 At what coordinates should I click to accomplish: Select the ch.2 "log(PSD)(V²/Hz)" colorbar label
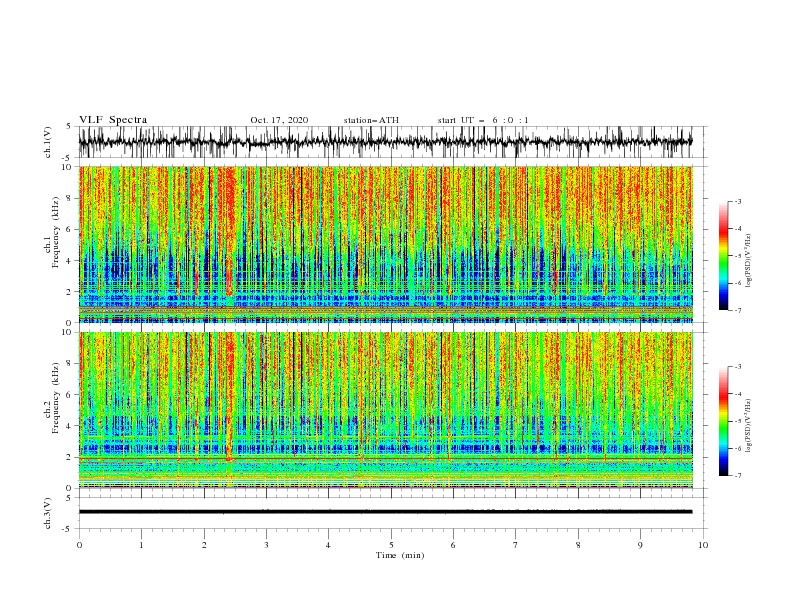click(748, 426)
